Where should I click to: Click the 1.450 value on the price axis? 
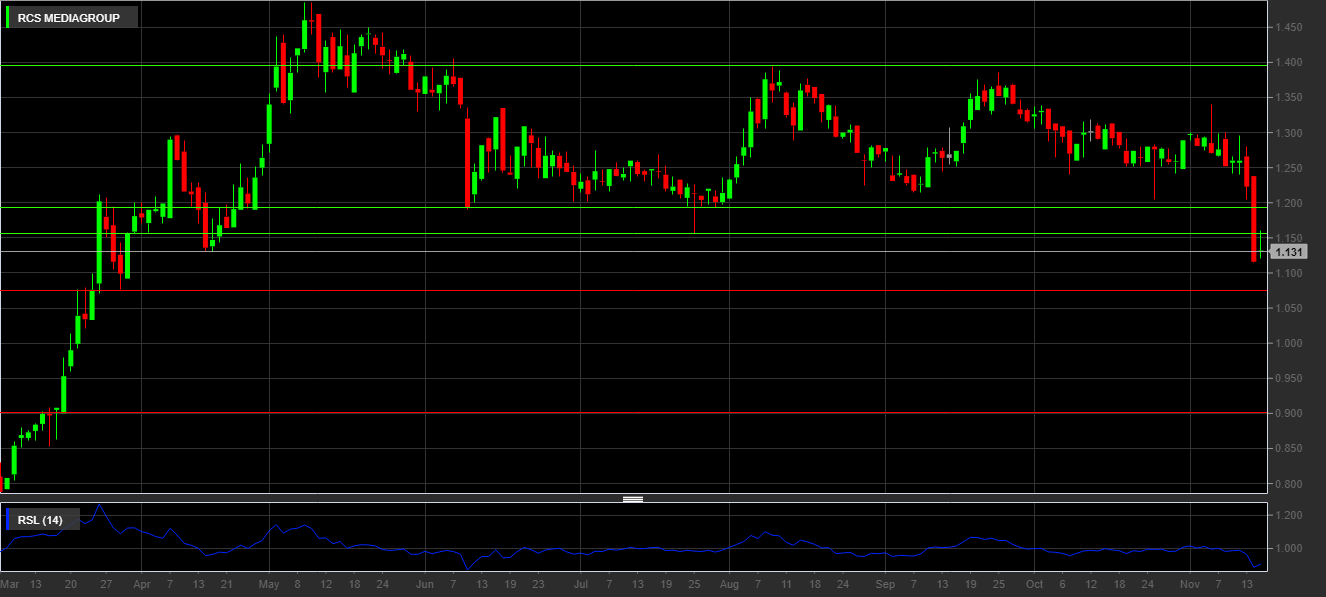tap(1287, 28)
